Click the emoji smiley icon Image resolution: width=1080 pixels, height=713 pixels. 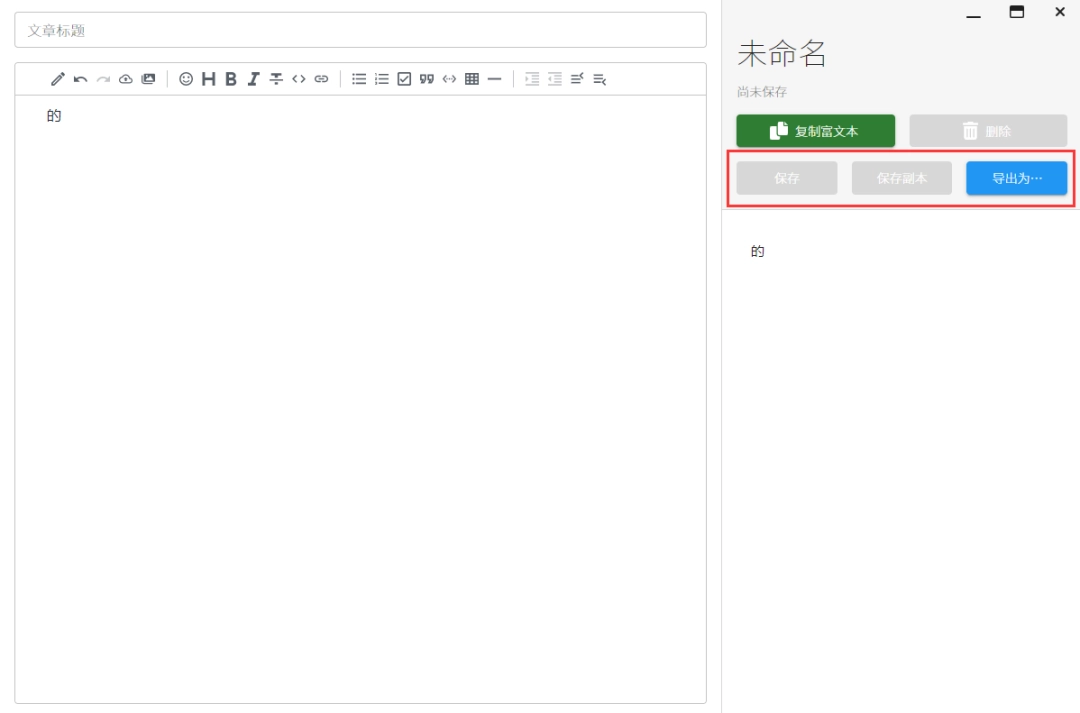[x=186, y=79]
